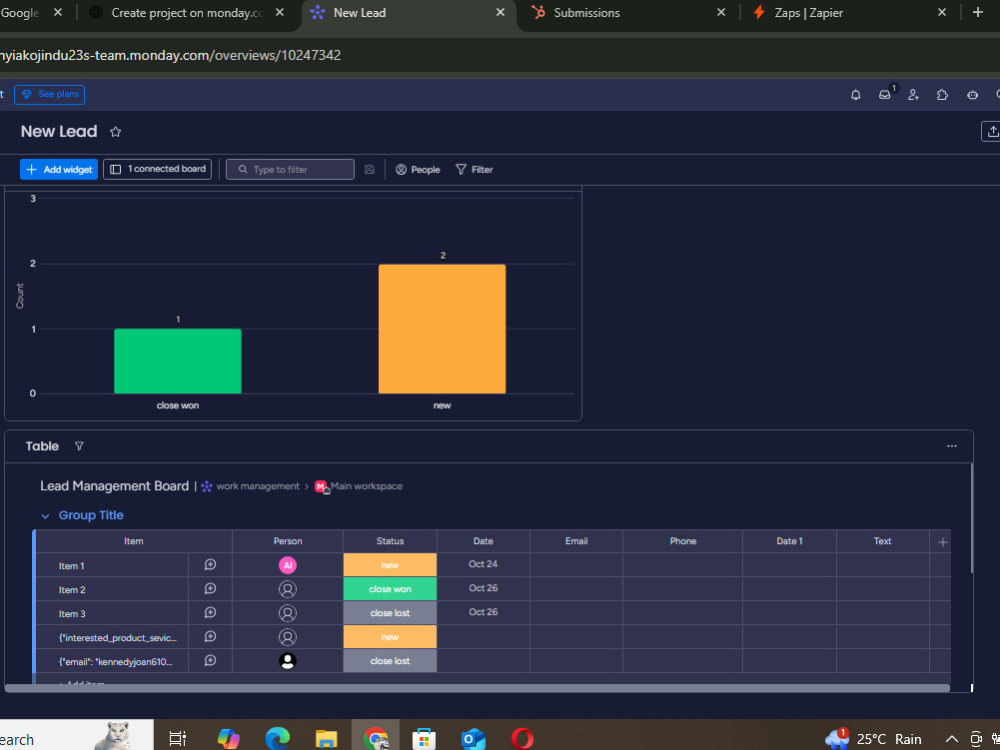Open the apps puzzle-piece icon
This screenshot has width=1000, height=750.
point(942,95)
